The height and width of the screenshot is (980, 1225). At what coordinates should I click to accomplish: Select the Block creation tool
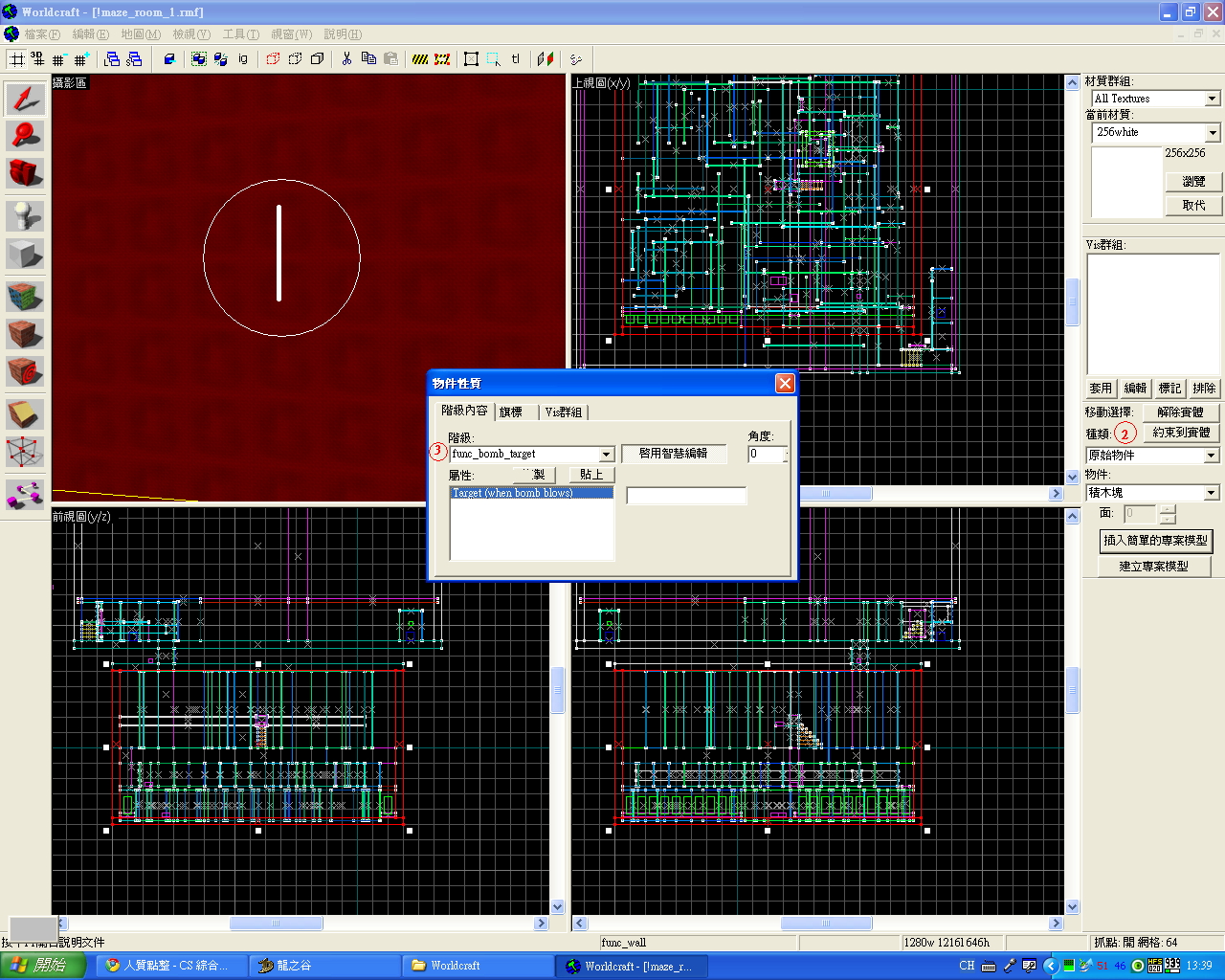tap(26, 254)
